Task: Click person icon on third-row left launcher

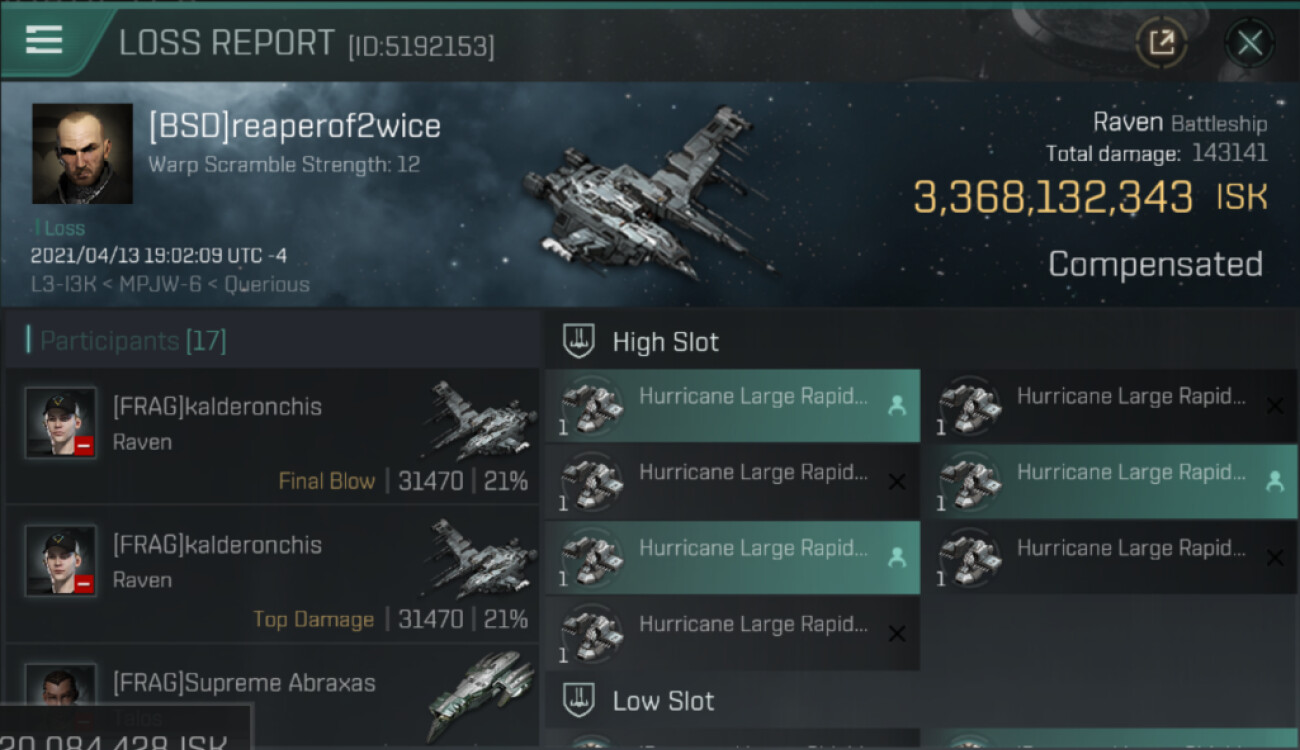Action: pos(896,558)
